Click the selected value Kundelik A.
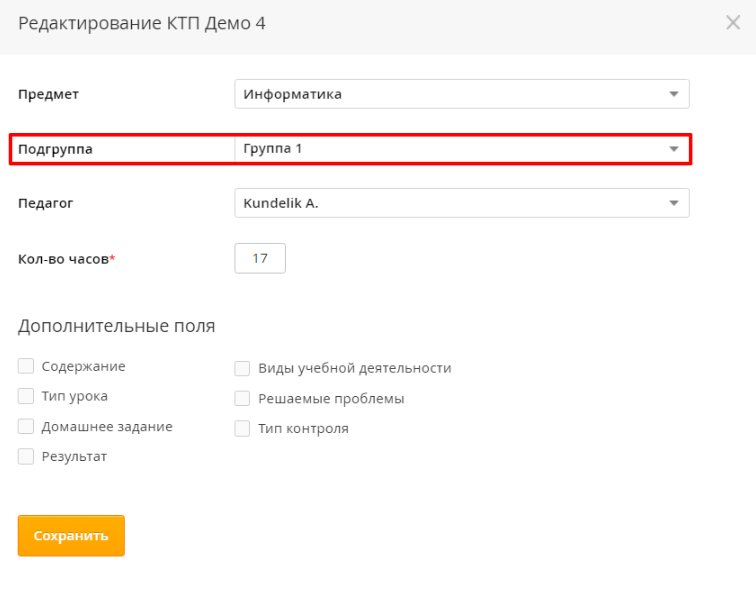This screenshot has height=590, width=756. tap(281, 203)
